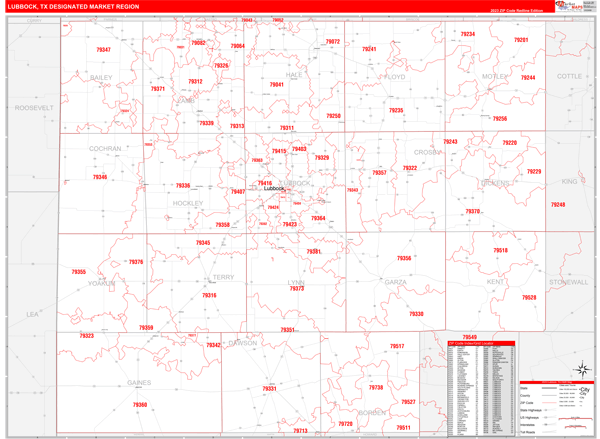Click ZIP code 79355 label

(78, 272)
